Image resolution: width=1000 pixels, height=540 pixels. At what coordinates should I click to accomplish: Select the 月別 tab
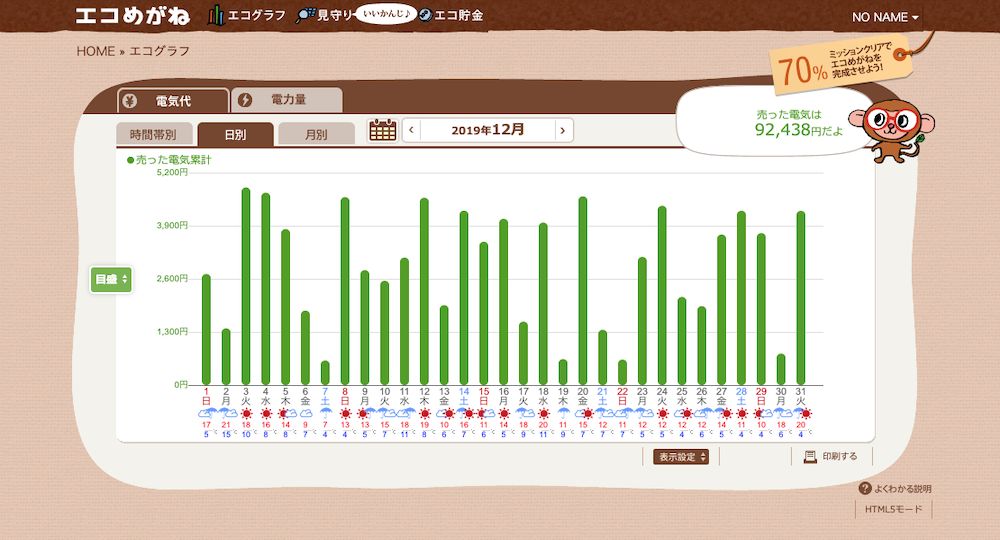click(316, 134)
